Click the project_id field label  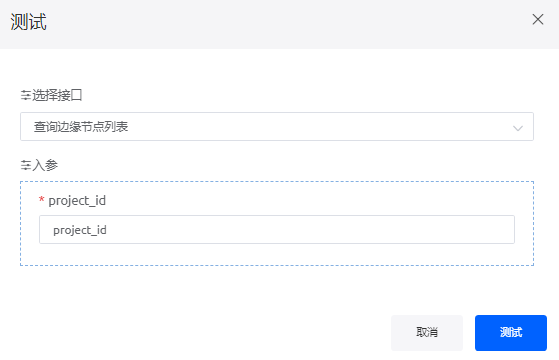coord(77,201)
